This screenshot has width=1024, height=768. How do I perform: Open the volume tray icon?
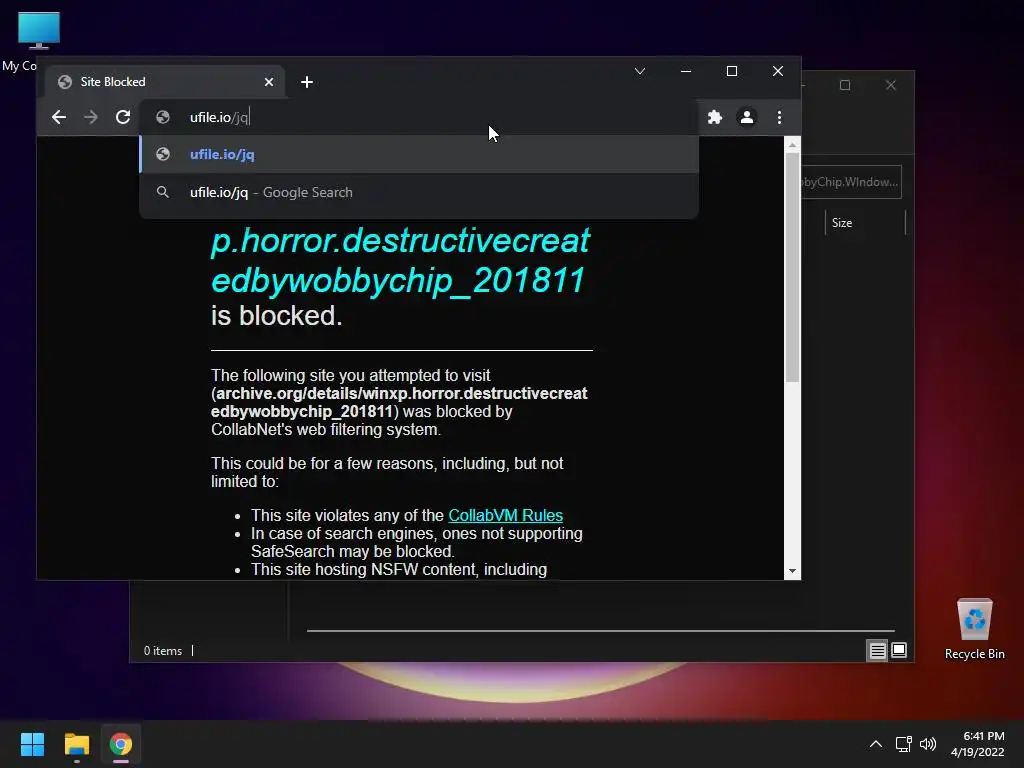point(927,744)
